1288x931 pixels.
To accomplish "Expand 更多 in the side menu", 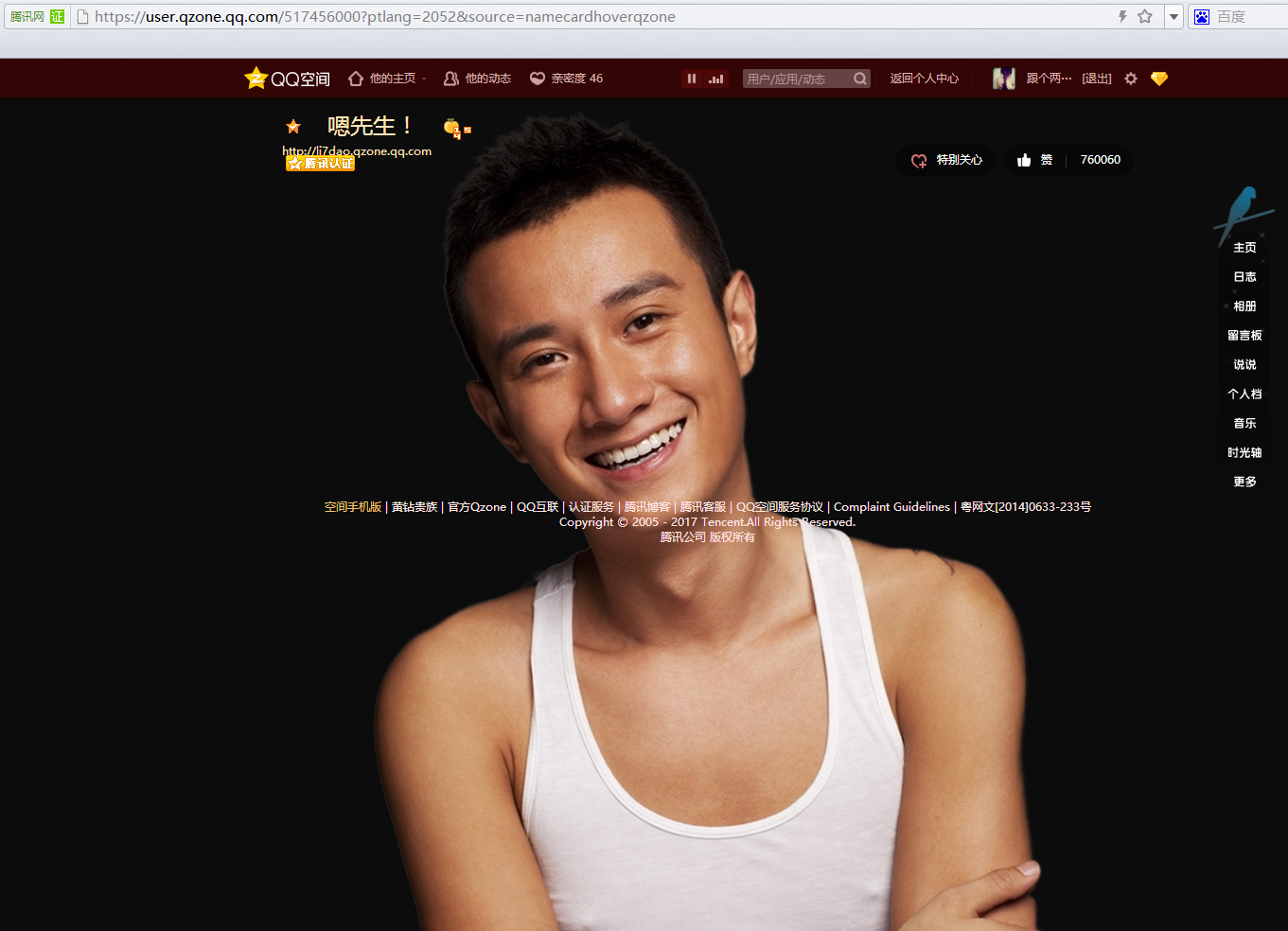I will point(1244,482).
